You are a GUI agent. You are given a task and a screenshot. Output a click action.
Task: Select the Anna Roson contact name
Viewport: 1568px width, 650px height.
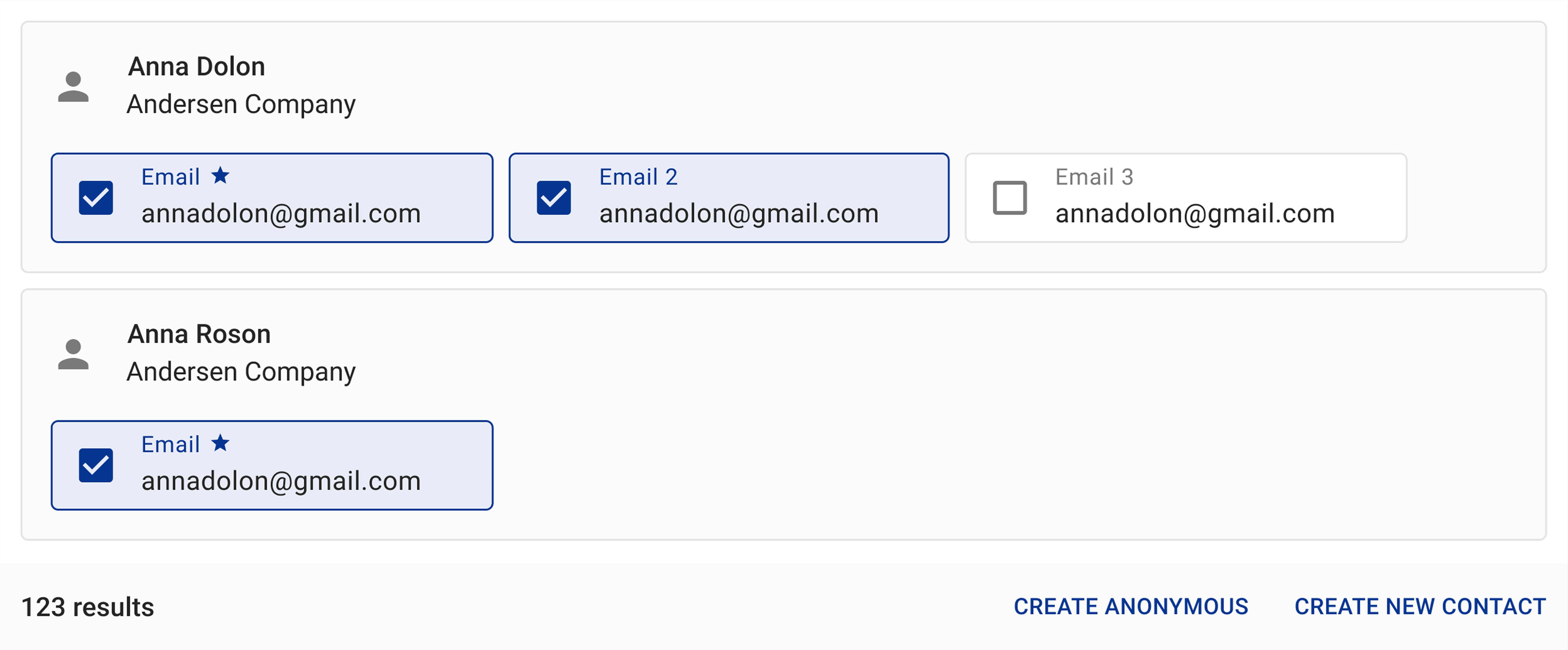[x=199, y=334]
